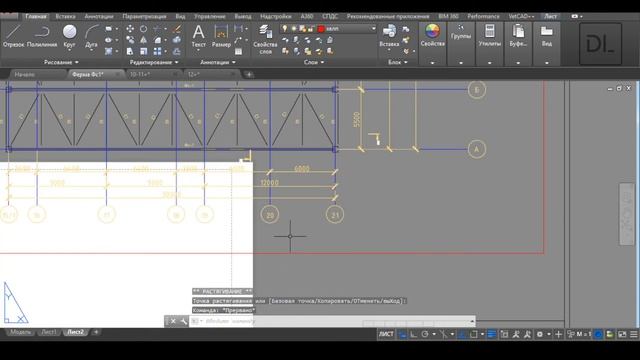Image resolution: width=640 pixels, height=360 pixels.
Task: Toggle layer freeze sun icon
Action: 293,29
